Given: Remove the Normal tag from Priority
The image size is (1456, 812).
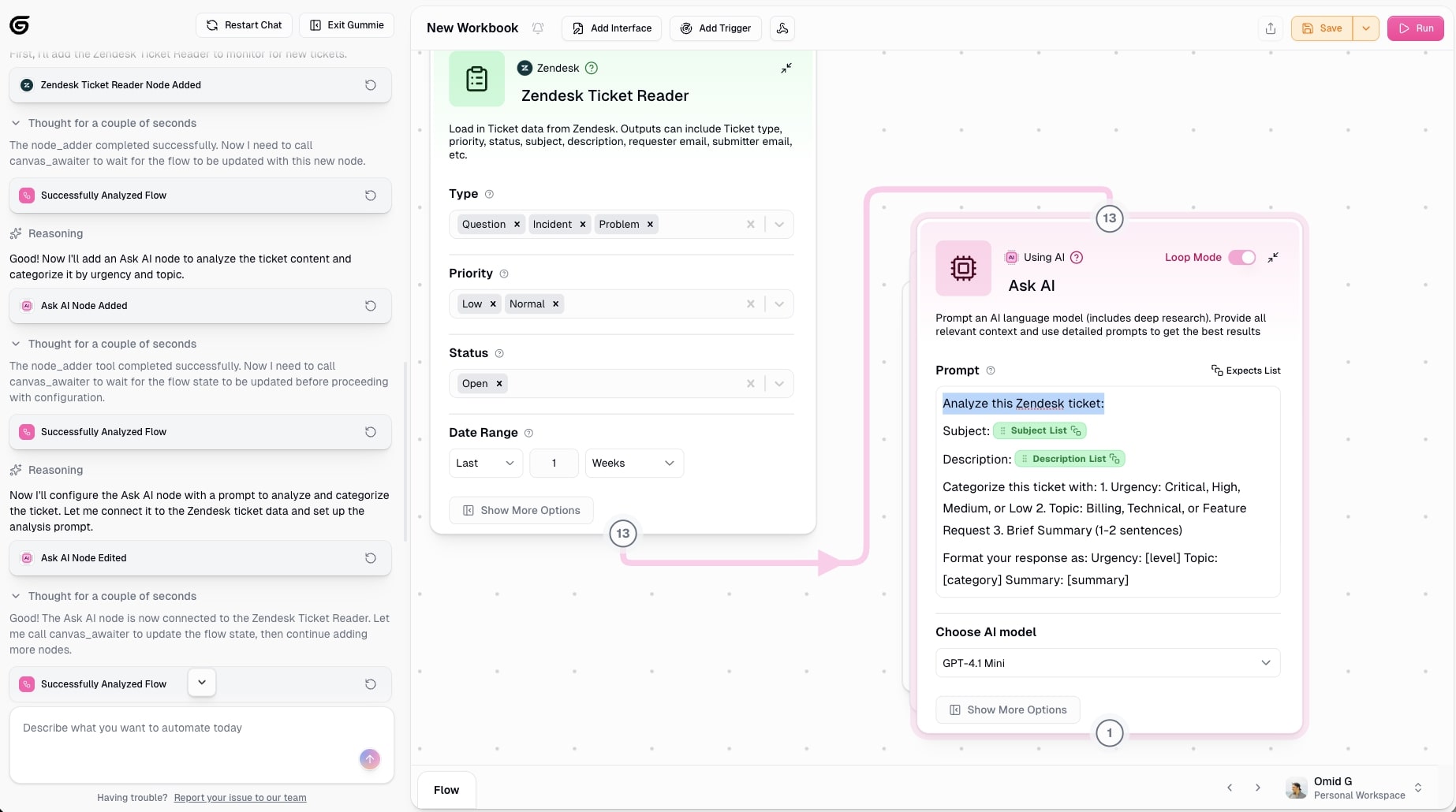Looking at the screenshot, I should [x=556, y=304].
